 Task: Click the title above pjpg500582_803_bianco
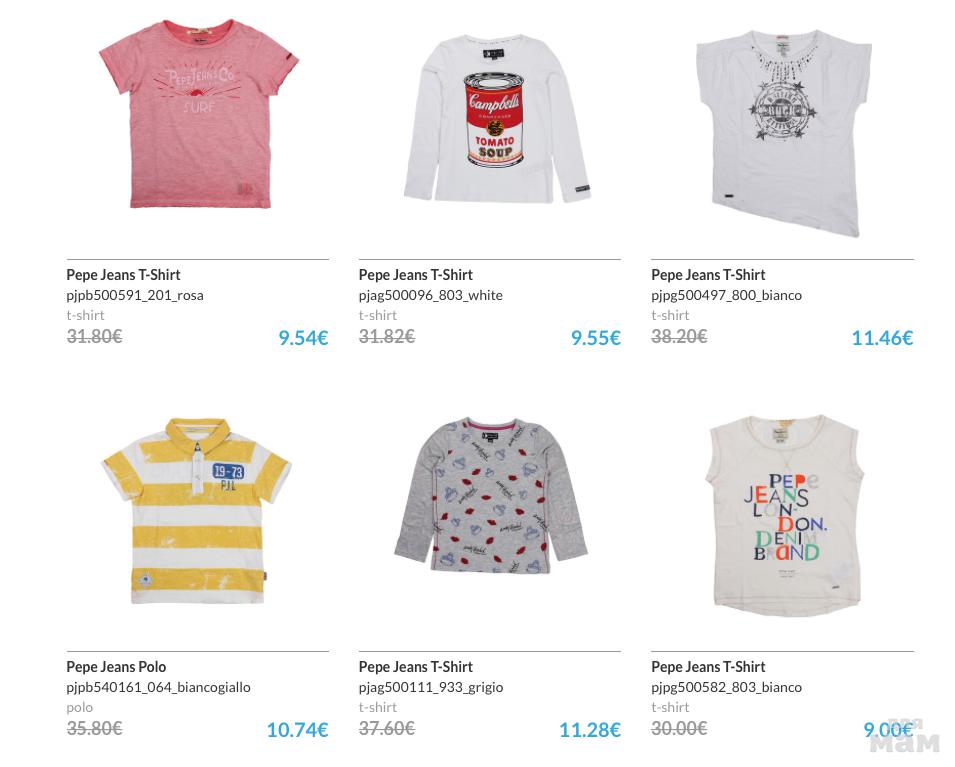pos(708,667)
